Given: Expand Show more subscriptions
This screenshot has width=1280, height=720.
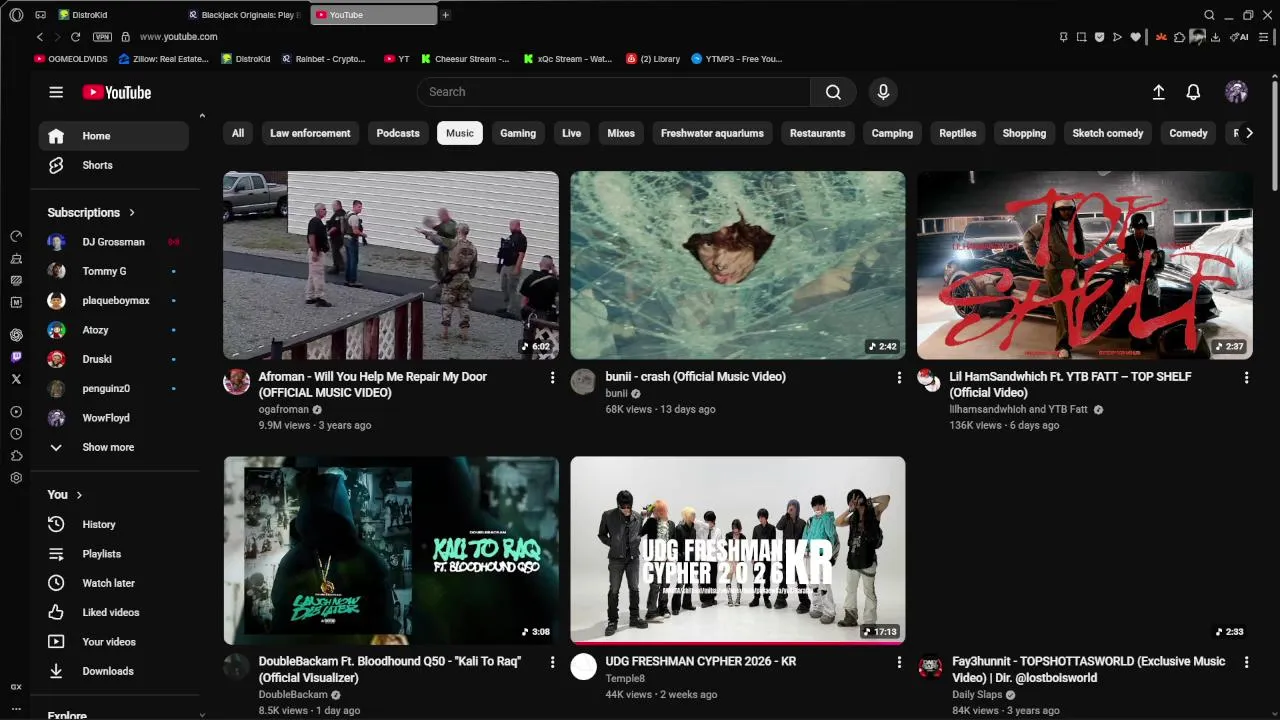Looking at the screenshot, I should [x=113, y=447].
